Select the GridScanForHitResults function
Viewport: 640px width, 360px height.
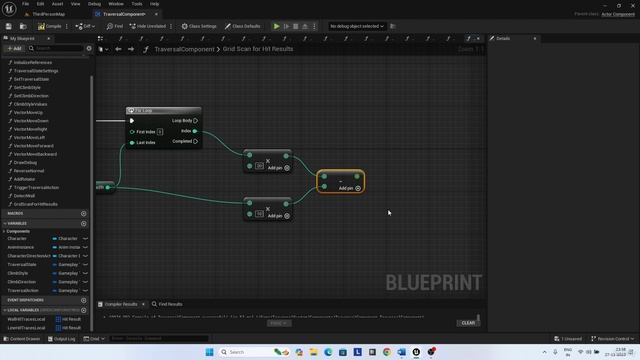(35, 204)
